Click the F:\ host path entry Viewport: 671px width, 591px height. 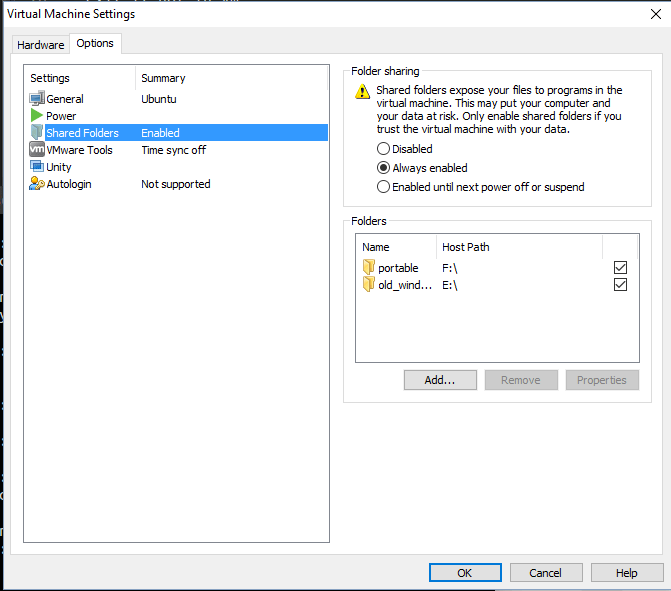pos(450,268)
